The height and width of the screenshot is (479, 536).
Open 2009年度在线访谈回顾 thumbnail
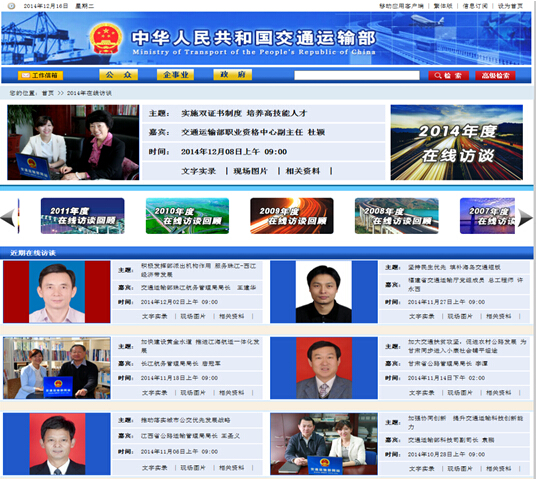tap(292, 216)
